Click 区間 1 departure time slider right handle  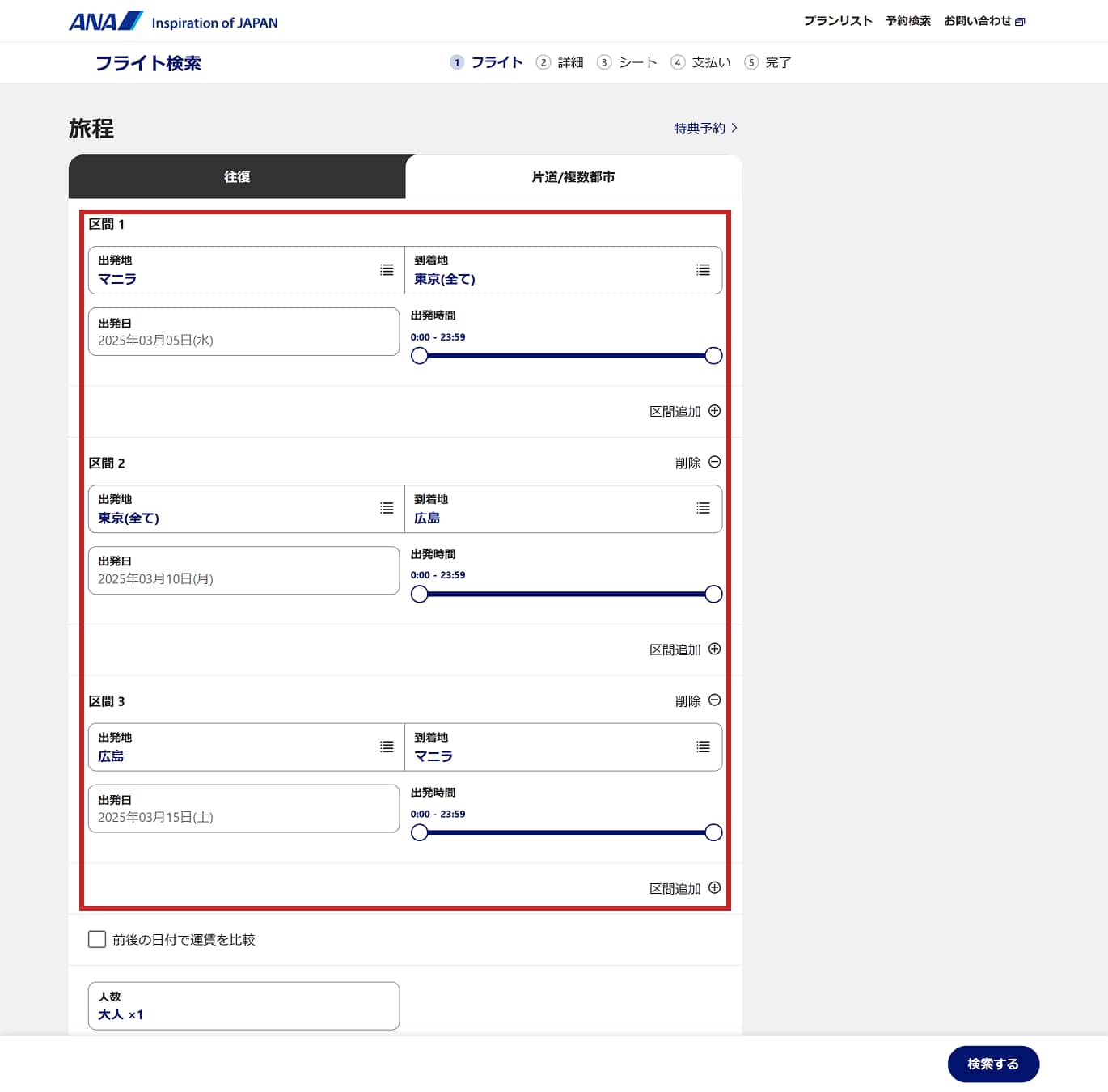(713, 356)
